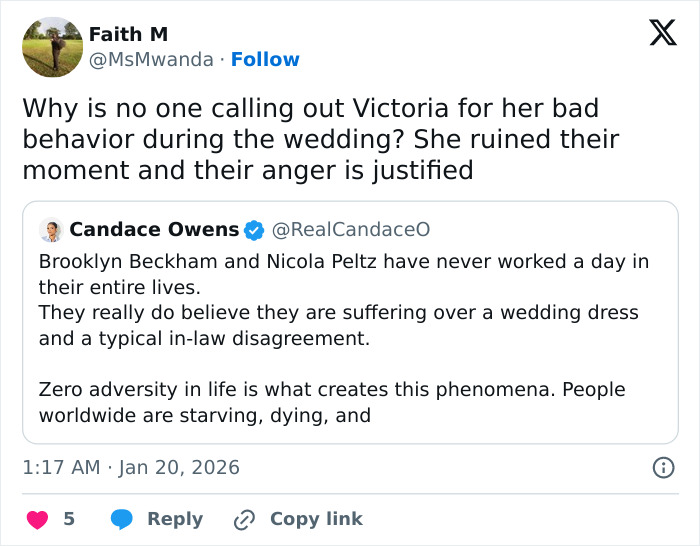Click the reply speech bubble icon
The height and width of the screenshot is (546, 700).
[122, 519]
